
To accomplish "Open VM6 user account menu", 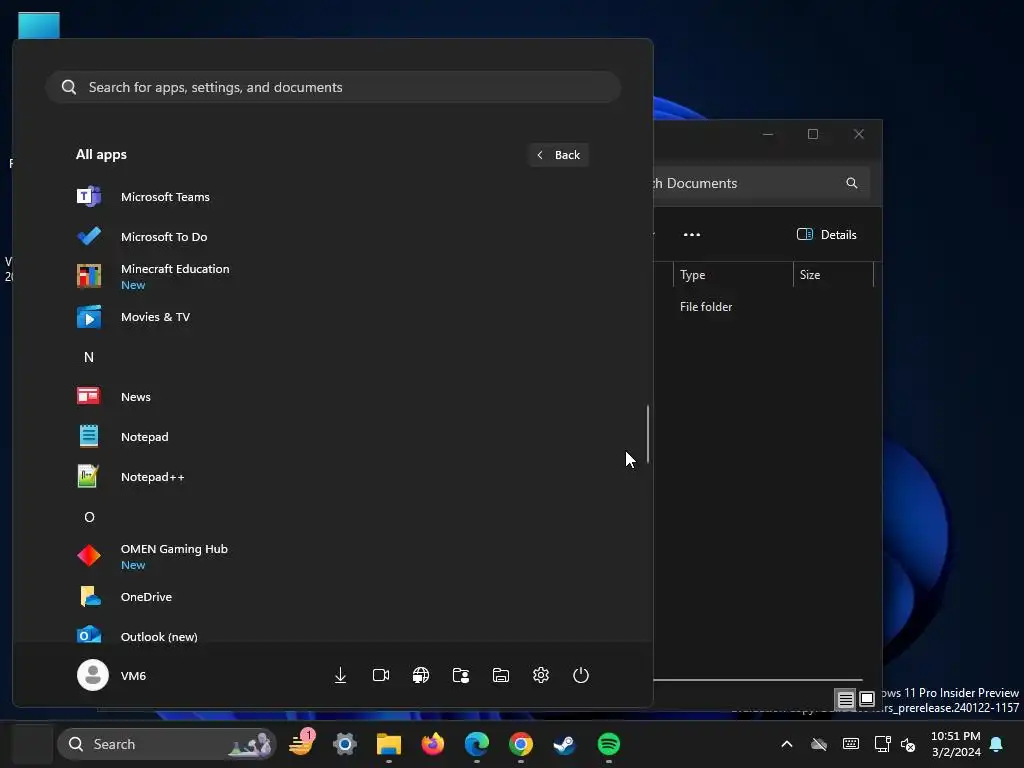I will [112, 675].
